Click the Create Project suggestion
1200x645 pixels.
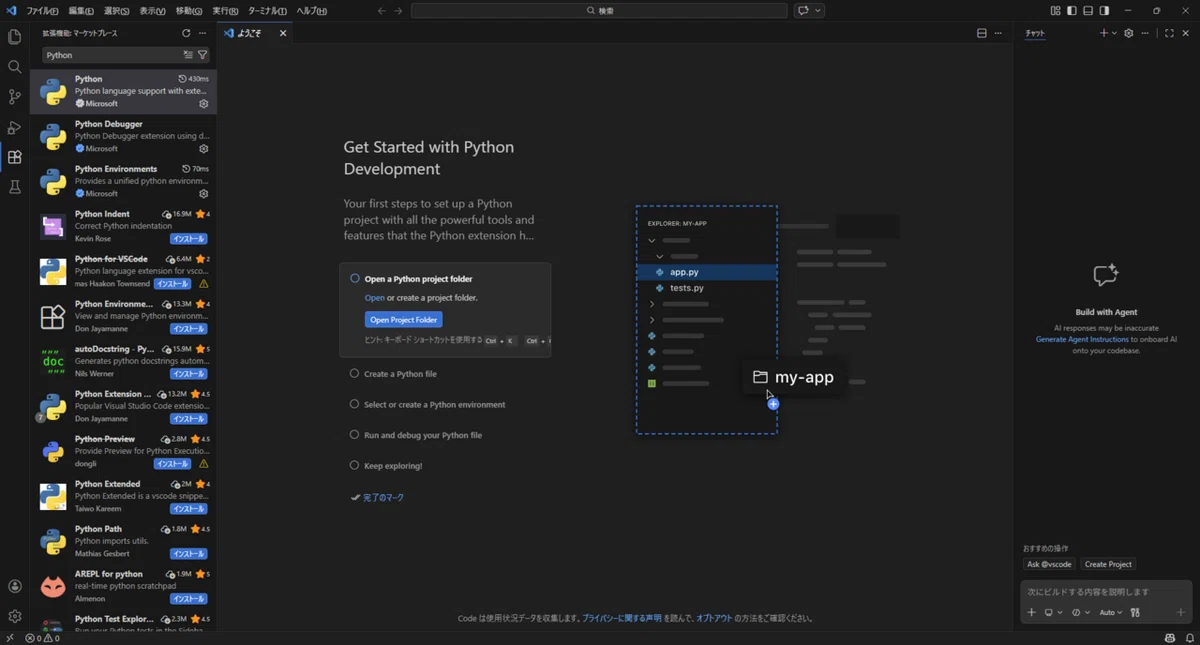pyautogui.click(x=1108, y=564)
